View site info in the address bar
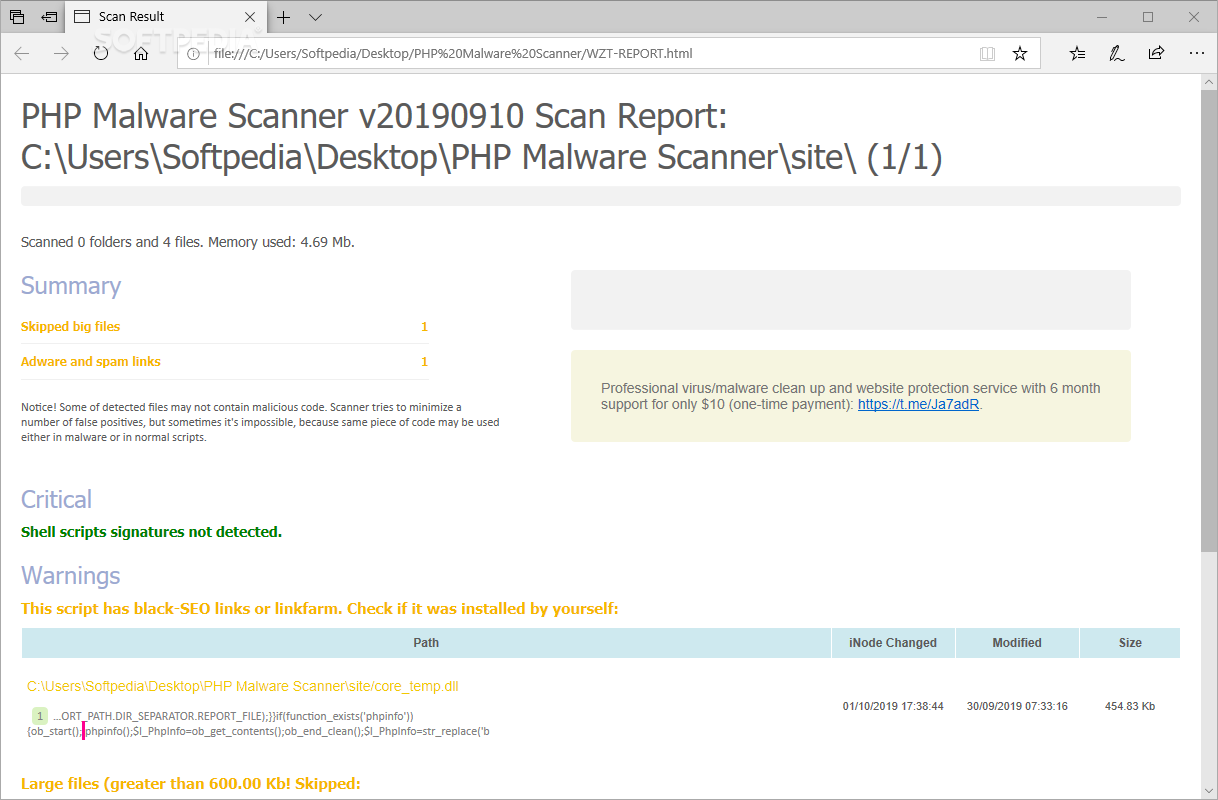1218x800 pixels. pyautogui.click(x=194, y=54)
